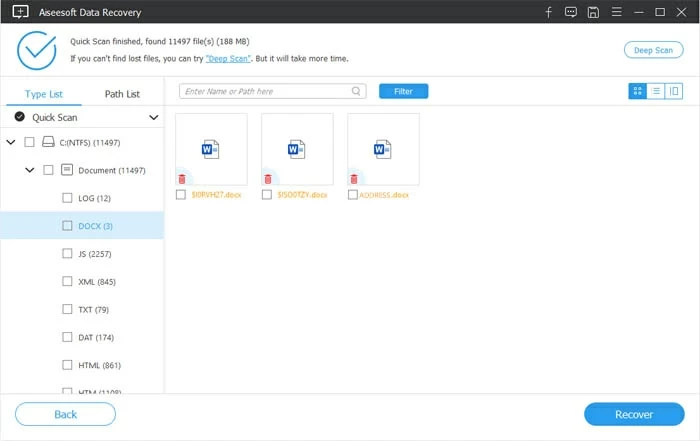
Task: Open the $IS00TZY.docx thumbnail
Action: coord(296,149)
